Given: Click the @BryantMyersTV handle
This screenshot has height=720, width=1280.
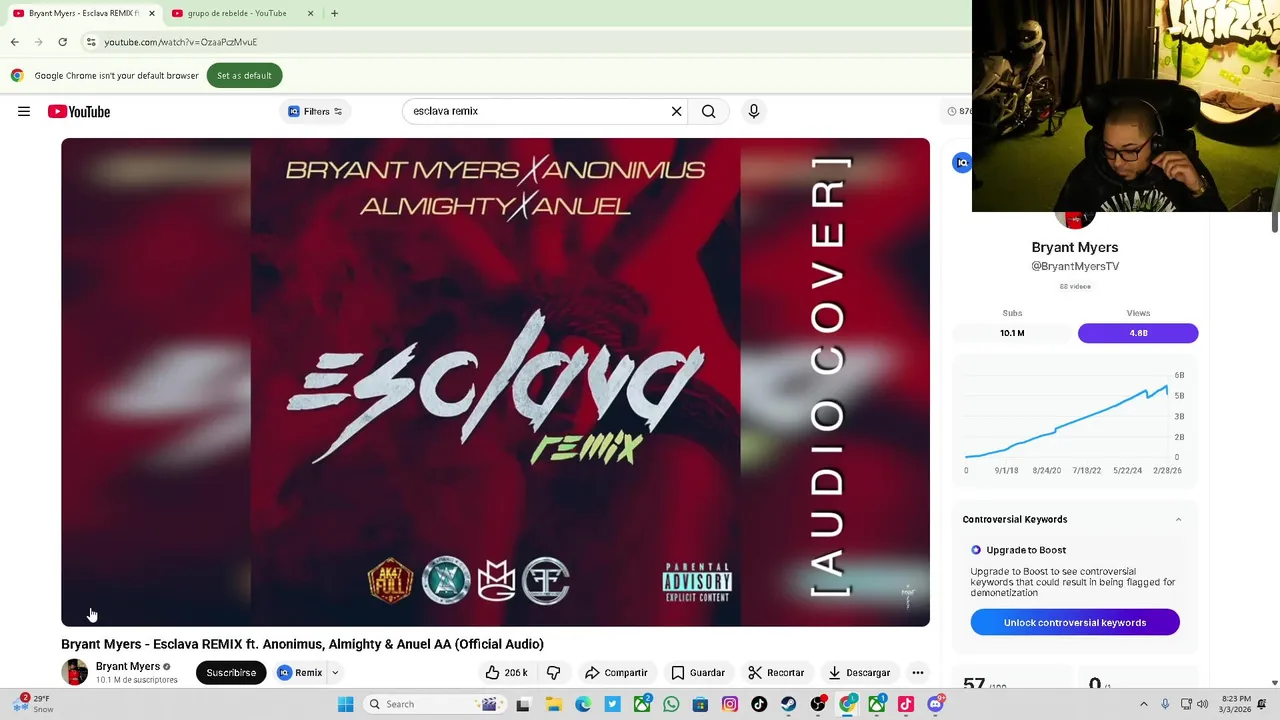Looking at the screenshot, I should [x=1075, y=266].
